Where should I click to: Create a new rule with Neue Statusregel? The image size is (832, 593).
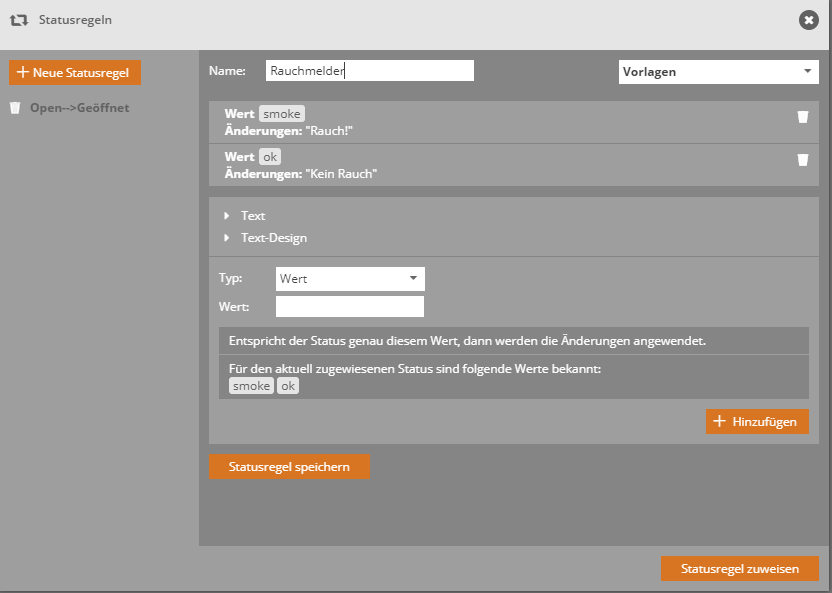pyautogui.click(x=75, y=73)
